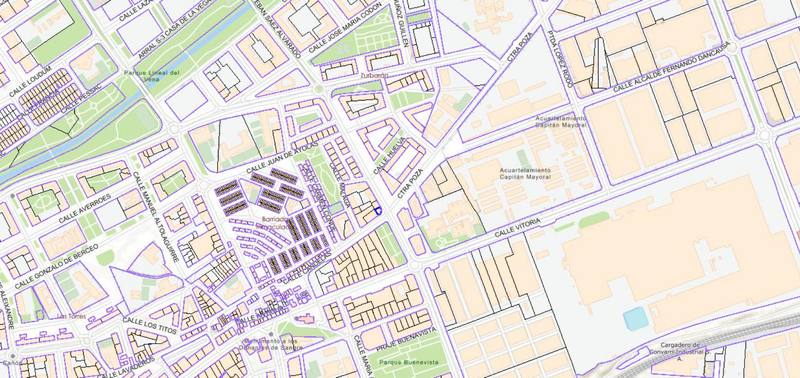The height and width of the screenshot is (378, 800).
Task: Click the CALLE LAVADEROS street label
Action: click(x=129, y=368)
